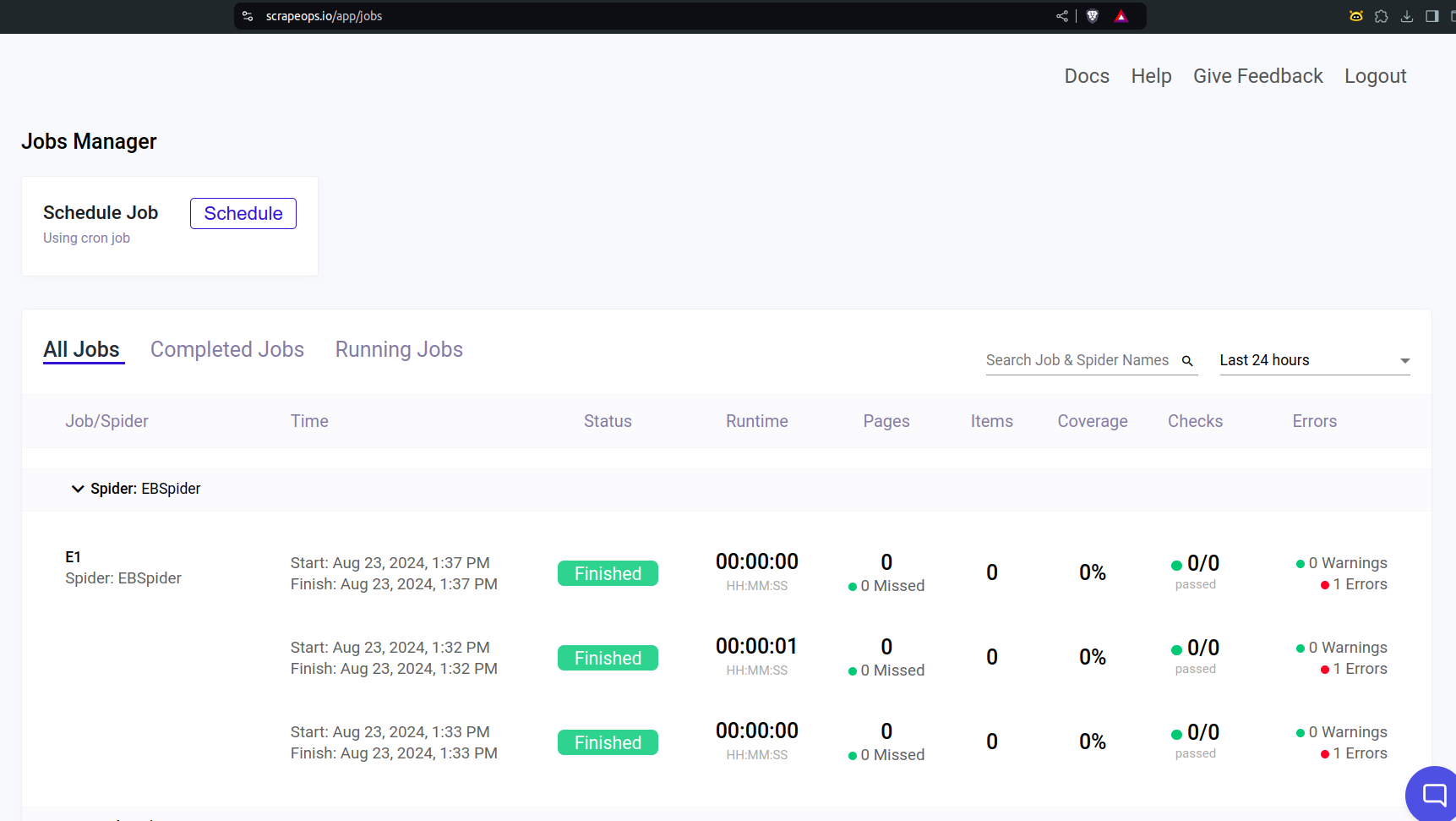Click the search magnifier icon
The image size is (1456, 821).
click(x=1187, y=361)
